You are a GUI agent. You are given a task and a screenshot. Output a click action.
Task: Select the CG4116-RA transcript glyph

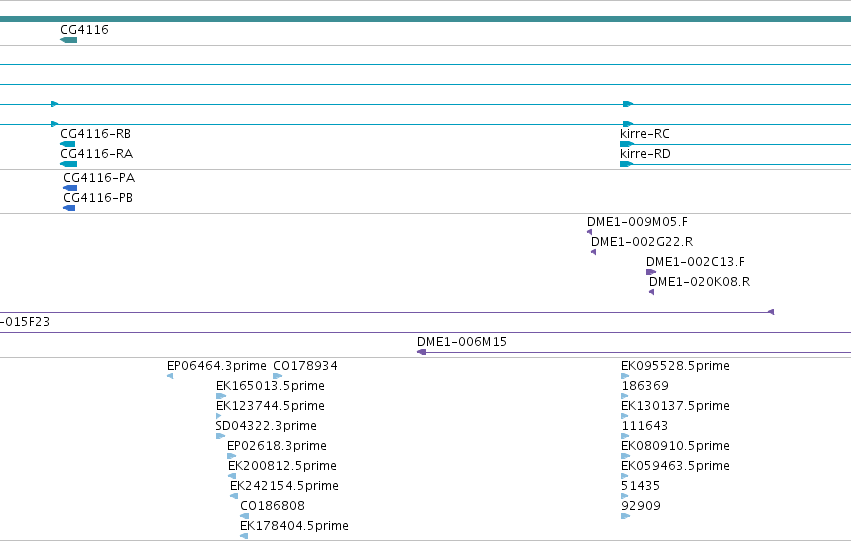[68, 164]
